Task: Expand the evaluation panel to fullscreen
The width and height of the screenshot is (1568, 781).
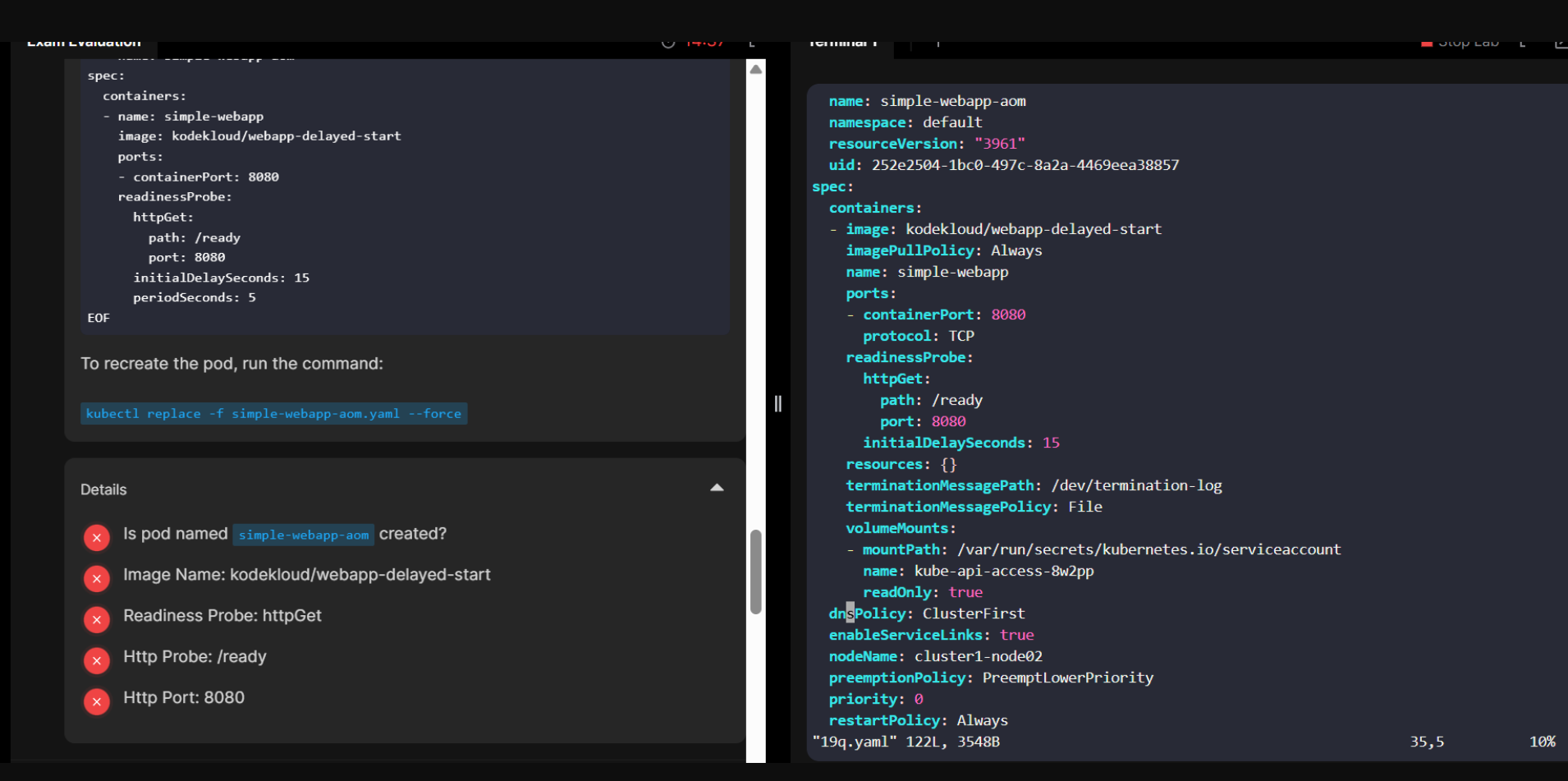Action: tap(752, 44)
